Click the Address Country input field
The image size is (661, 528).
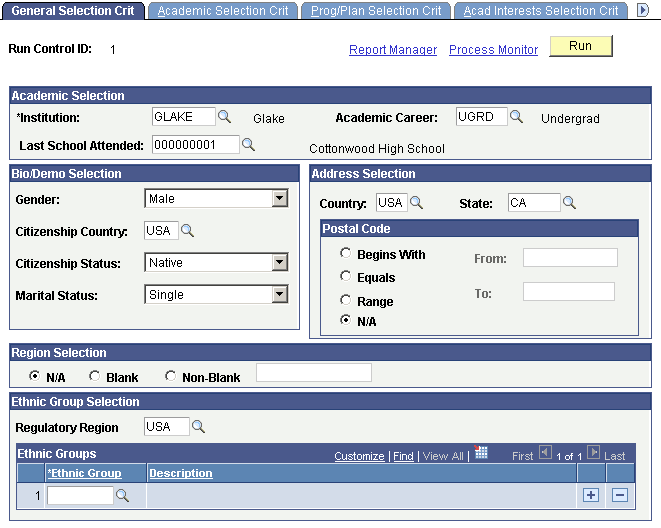point(392,203)
